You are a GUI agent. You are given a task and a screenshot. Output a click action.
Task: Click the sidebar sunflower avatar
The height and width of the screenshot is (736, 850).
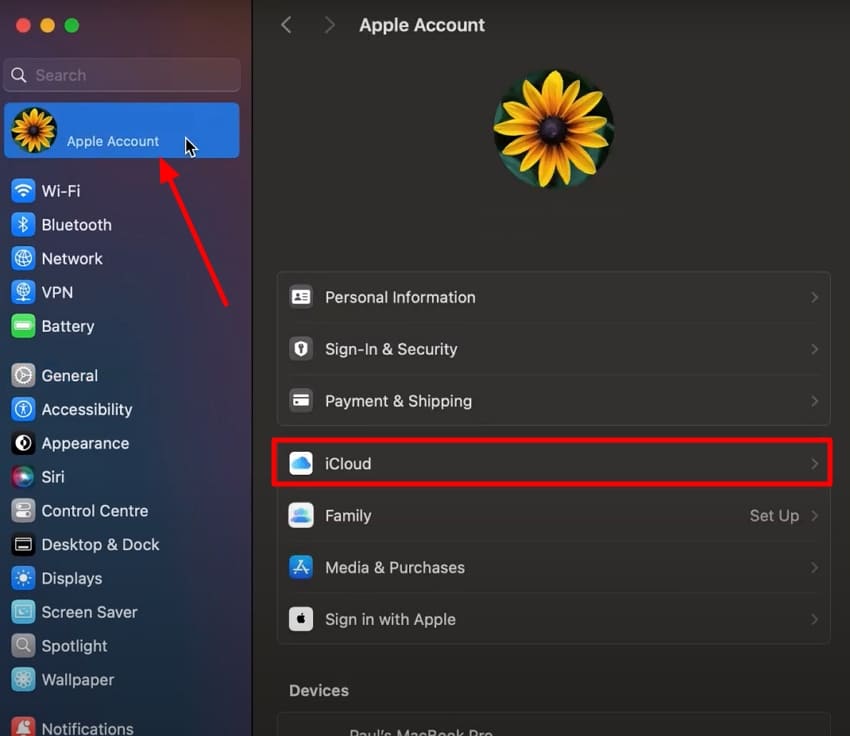(34, 130)
